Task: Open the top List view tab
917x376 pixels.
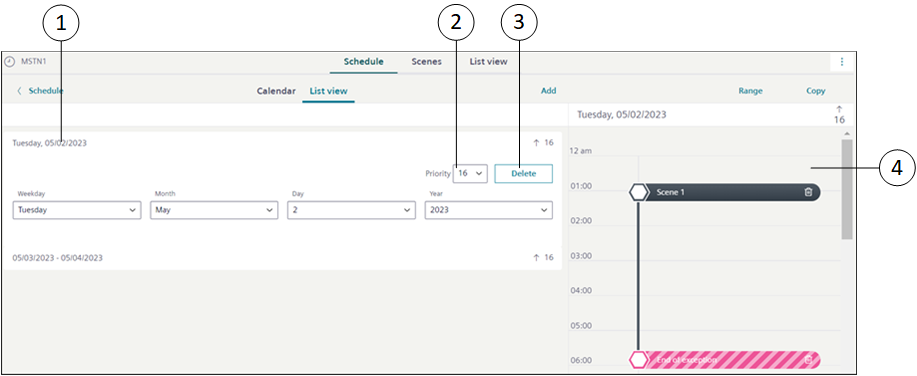Action: point(488,61)
